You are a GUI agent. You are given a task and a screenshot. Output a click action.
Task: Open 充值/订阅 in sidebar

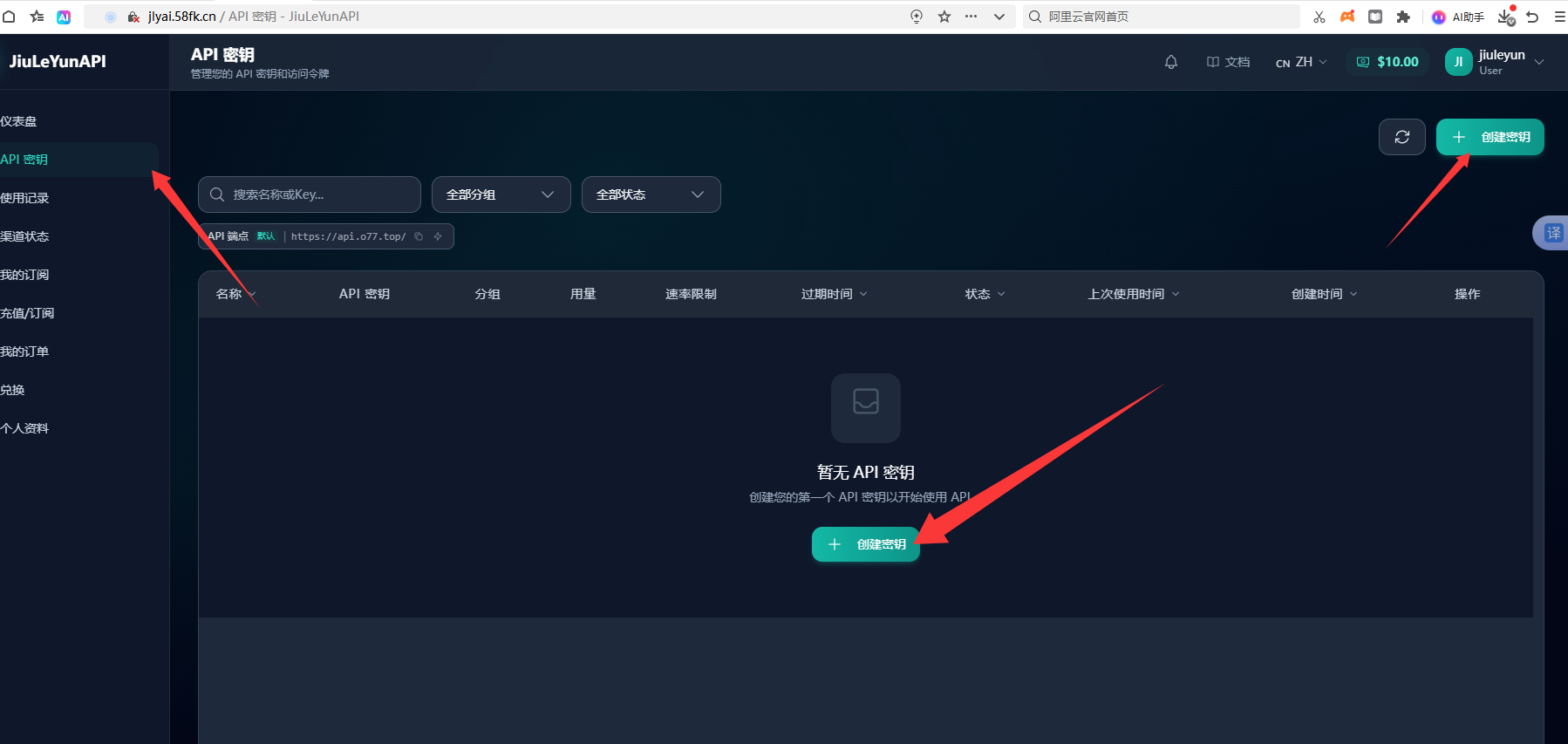pyautogui.click(x=78, y=313)
